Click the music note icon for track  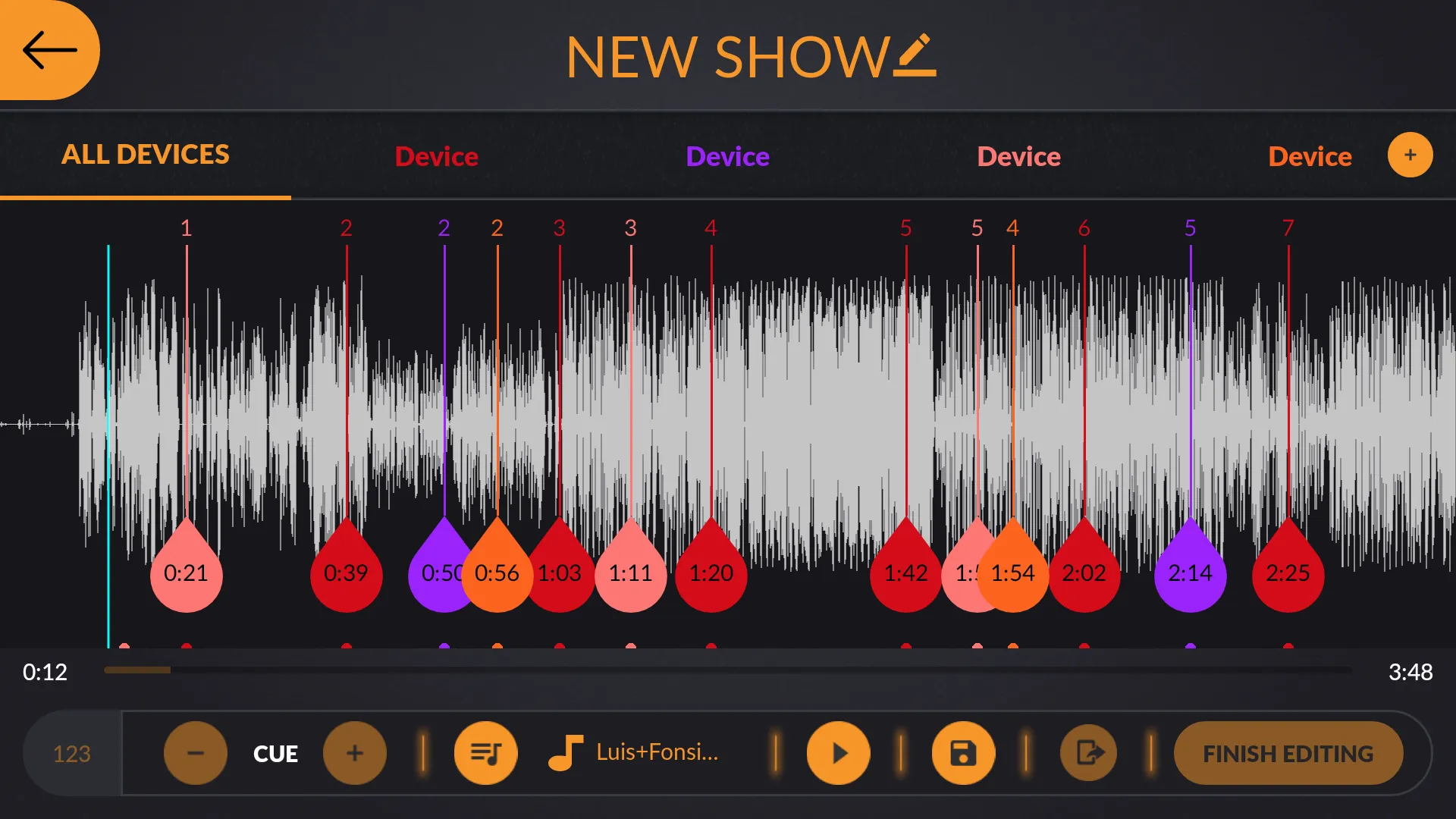pos(565,752)
